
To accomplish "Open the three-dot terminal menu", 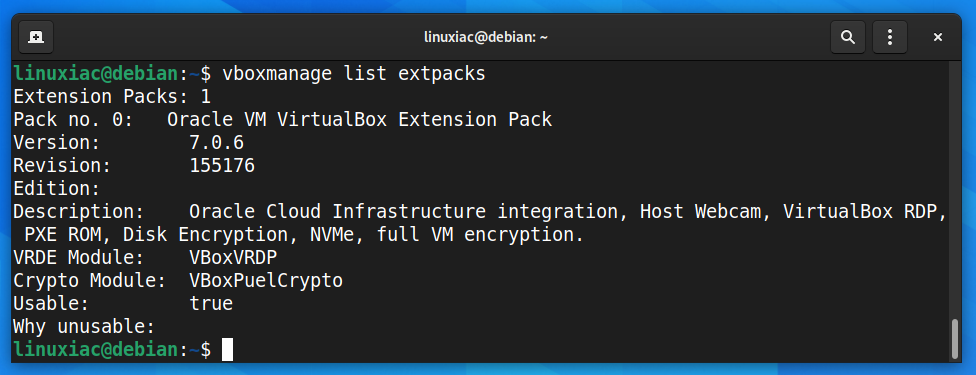I will tap(889, 37).
